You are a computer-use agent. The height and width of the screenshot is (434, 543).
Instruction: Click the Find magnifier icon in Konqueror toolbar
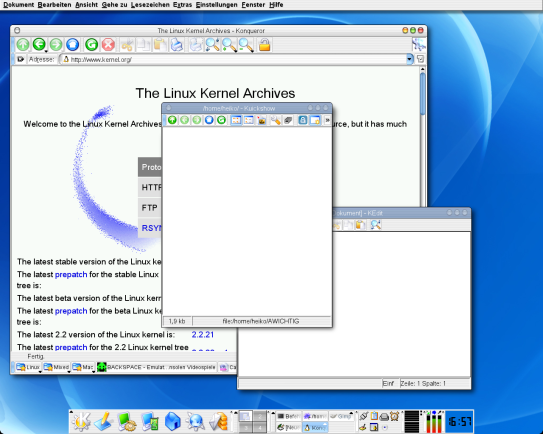[212, 45]
